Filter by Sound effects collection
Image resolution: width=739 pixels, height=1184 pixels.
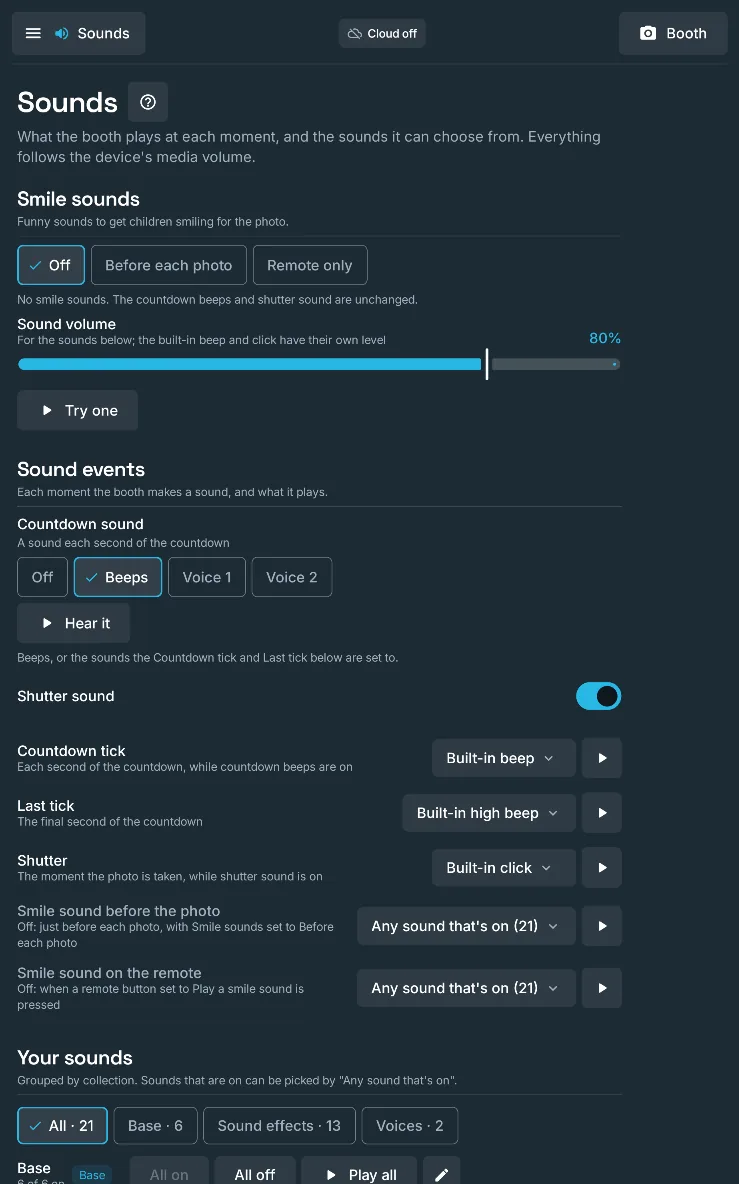(x=279, y=1126)
